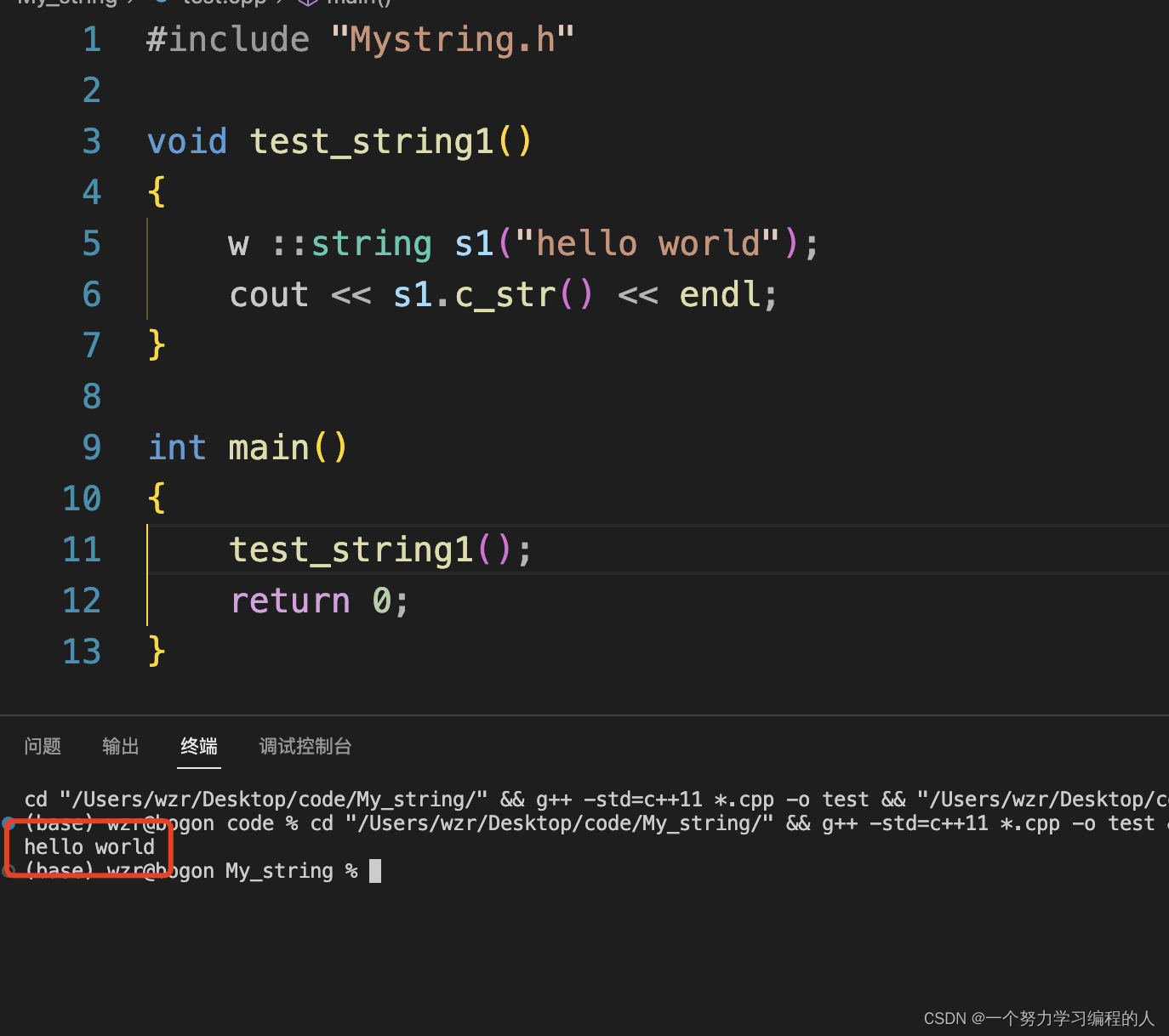The width and height of the screenshot is (1169, 1036).
Task: Click line number 13 in gutter
Action: click(x=82, y=652)
